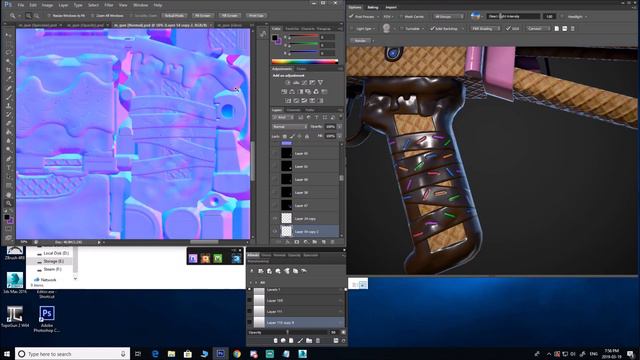The width and height of the screenshot is (640, 360).
Task: Open the collapsed History panel icon
Action: tap(263, 34)
